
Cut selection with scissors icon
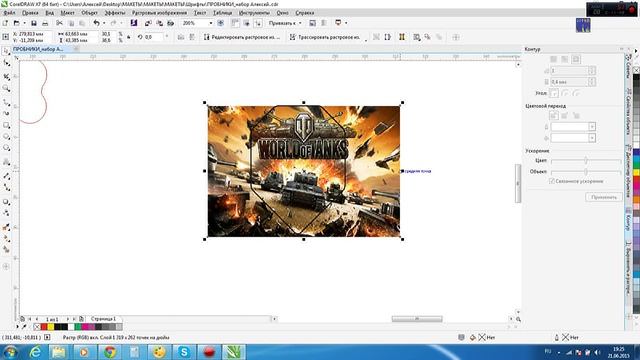[x=60, y=23]
